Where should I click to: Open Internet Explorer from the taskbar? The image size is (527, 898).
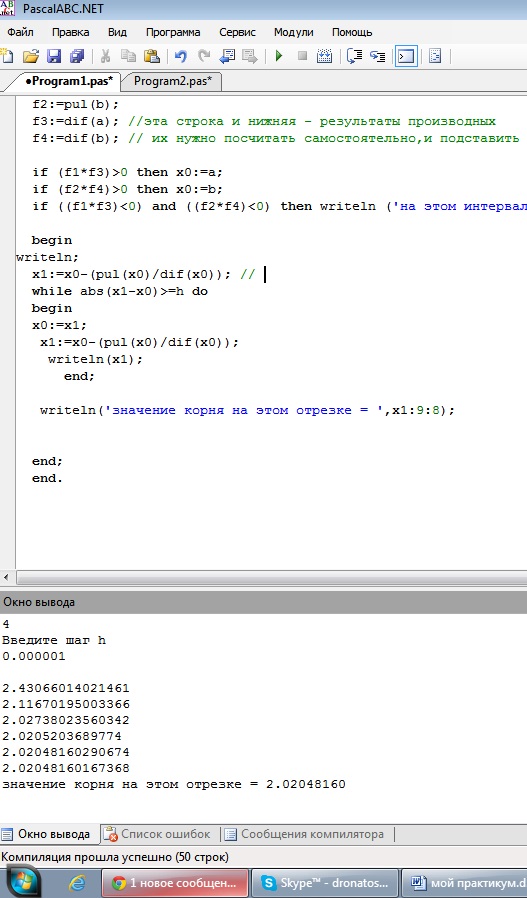[x=78, y=883]
